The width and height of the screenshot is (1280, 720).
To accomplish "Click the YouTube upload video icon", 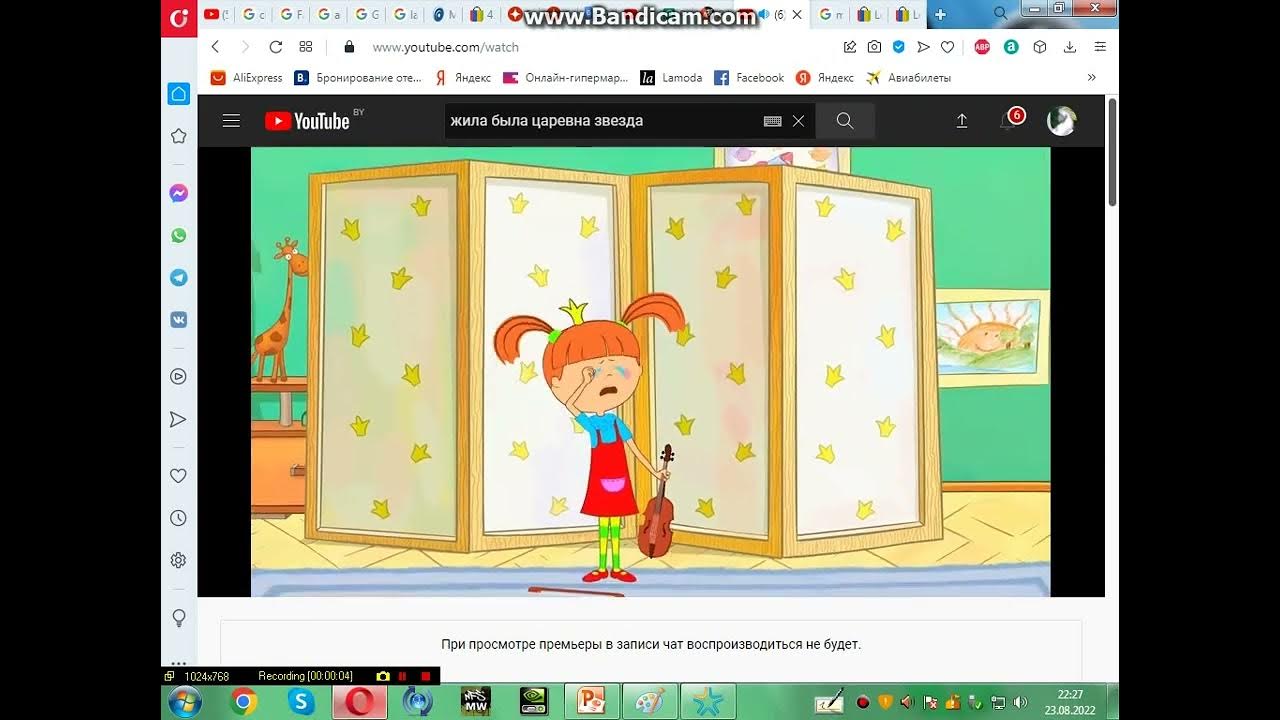I will (x=962, y=121).
